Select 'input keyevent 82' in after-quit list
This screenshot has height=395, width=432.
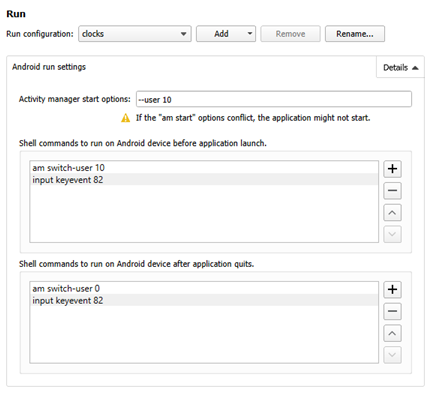(204, 300)
